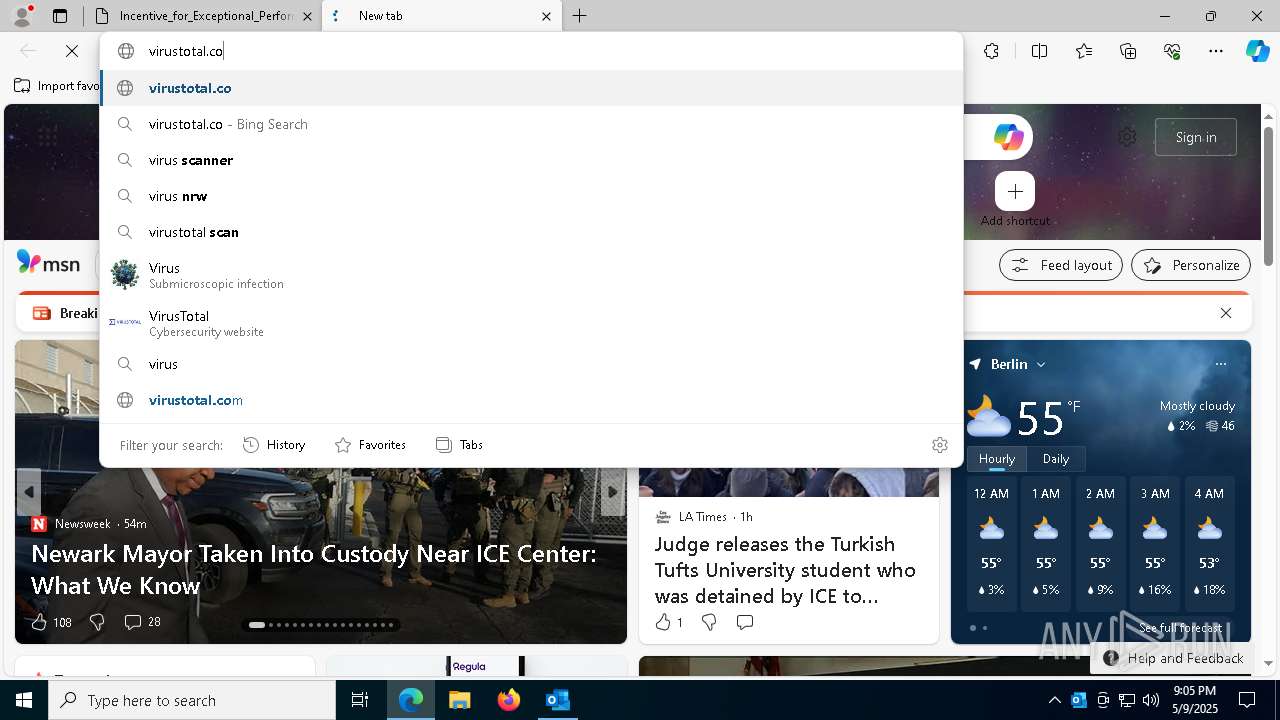The width and height of the screenshot is (1280, 720).
Task: Click the Sign in button
Action: click(x=1196, y=137)
